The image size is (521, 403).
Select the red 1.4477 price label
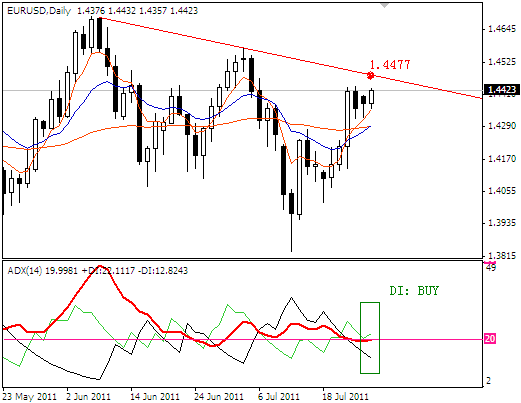(390, 64)
